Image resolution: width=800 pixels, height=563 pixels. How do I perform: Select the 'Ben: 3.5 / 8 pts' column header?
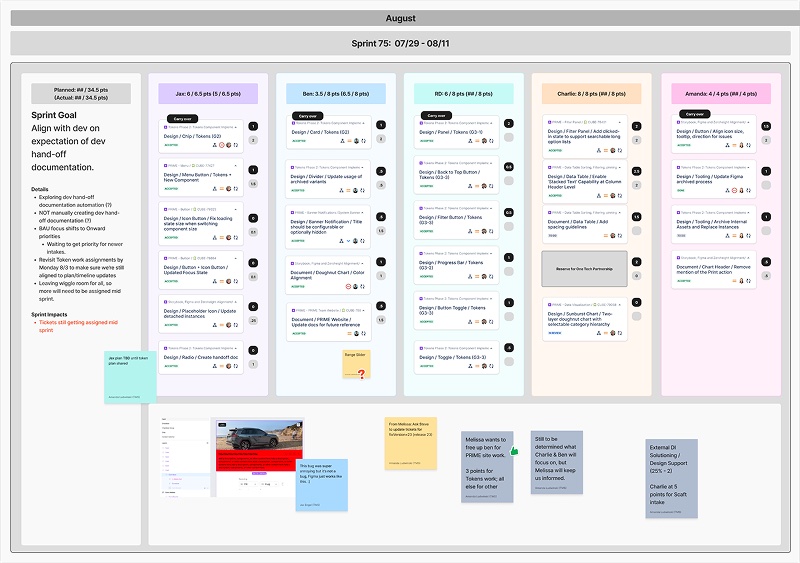click(336, 94)
